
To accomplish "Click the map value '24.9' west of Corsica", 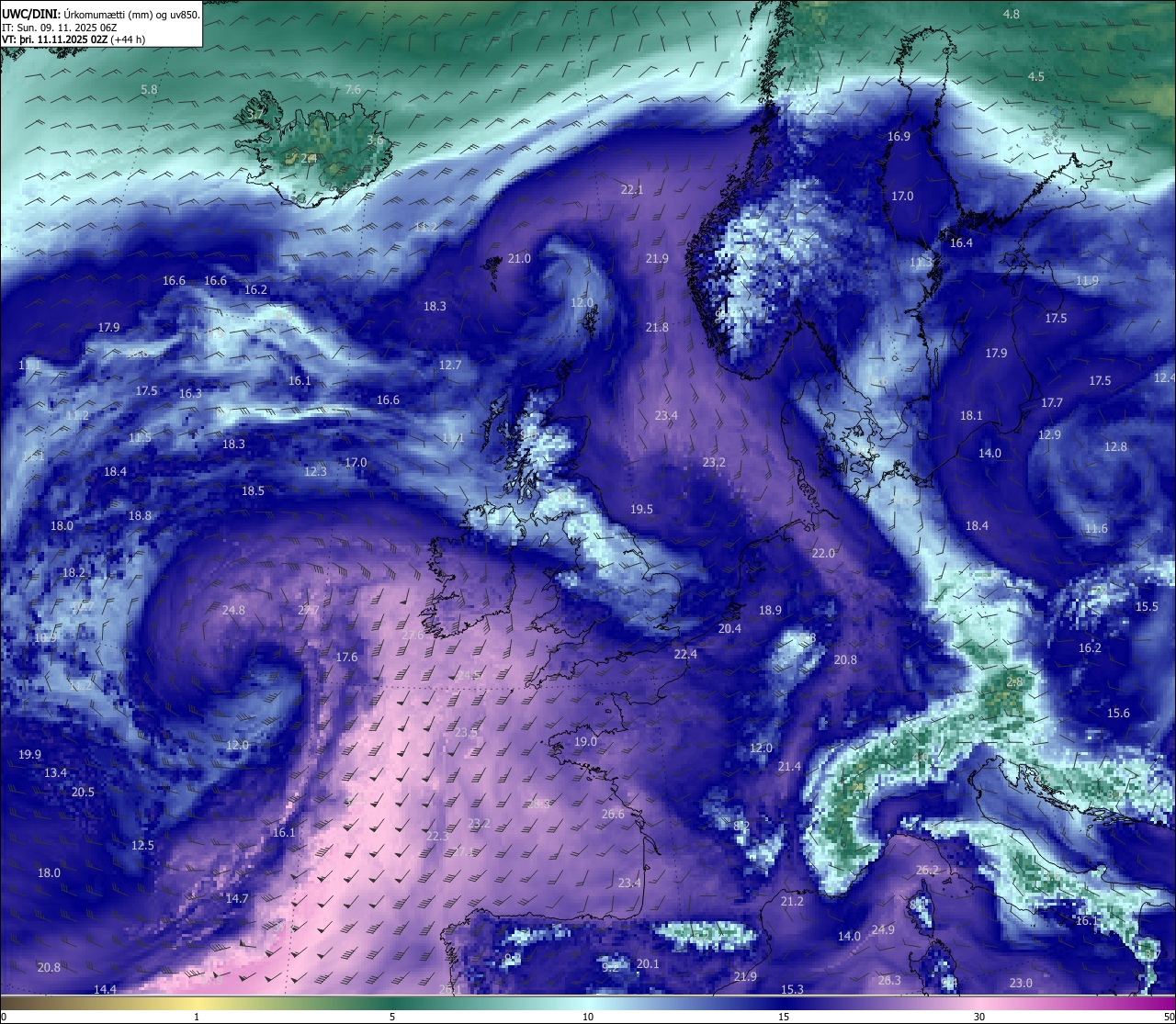I will click(883, 930).
